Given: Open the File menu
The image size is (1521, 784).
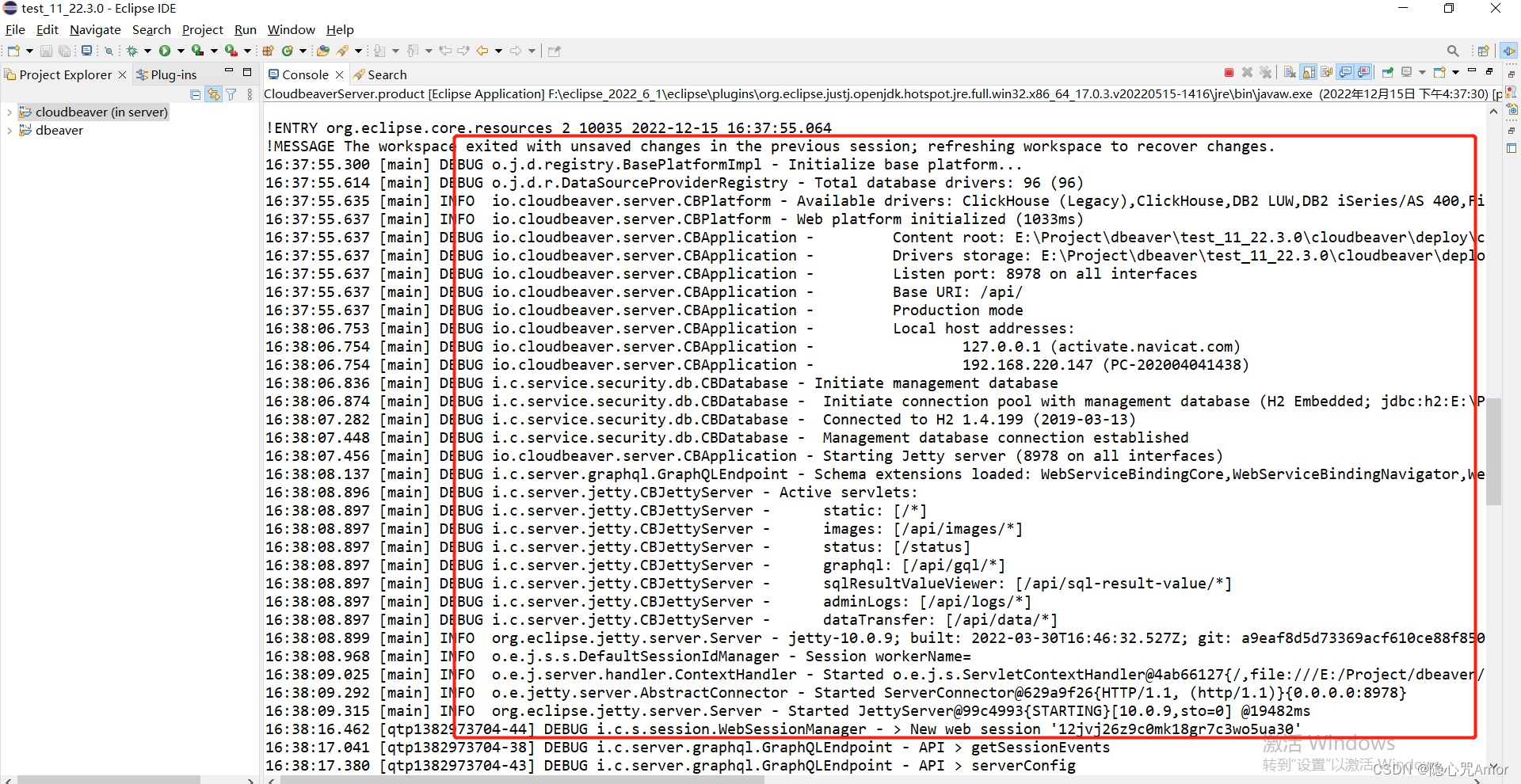Looking at the screenshot, I should tap(15, 29).
